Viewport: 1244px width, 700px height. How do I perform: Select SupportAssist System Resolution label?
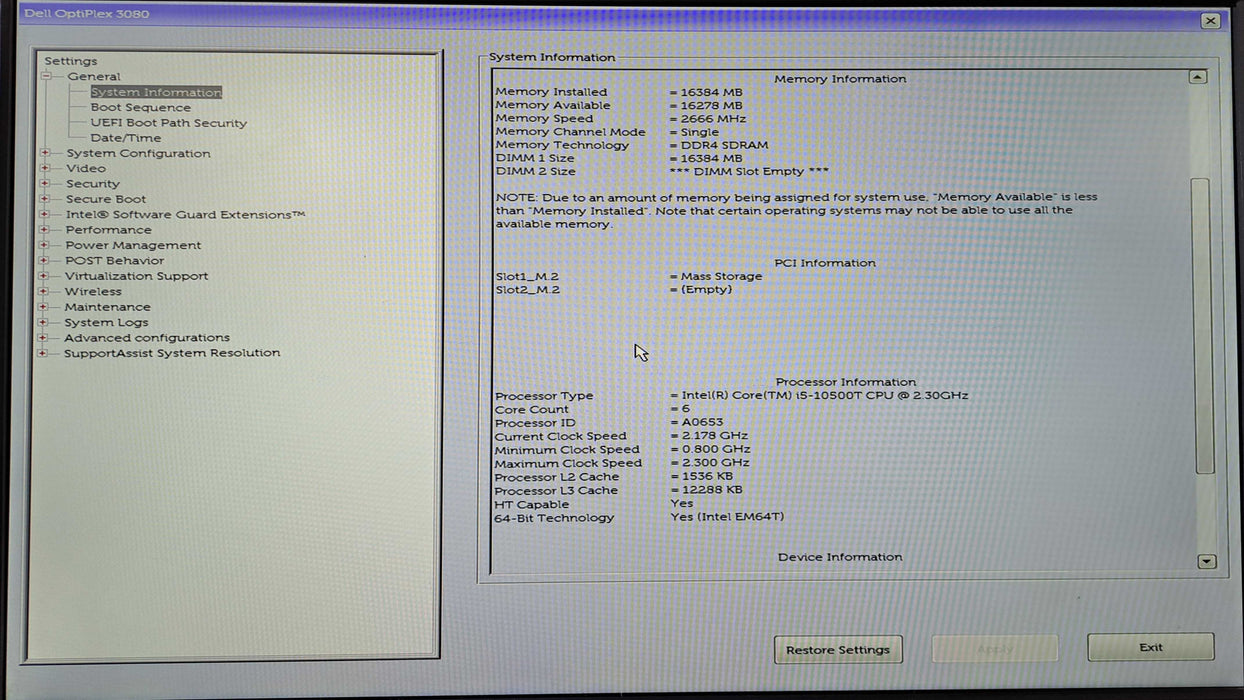172,353
